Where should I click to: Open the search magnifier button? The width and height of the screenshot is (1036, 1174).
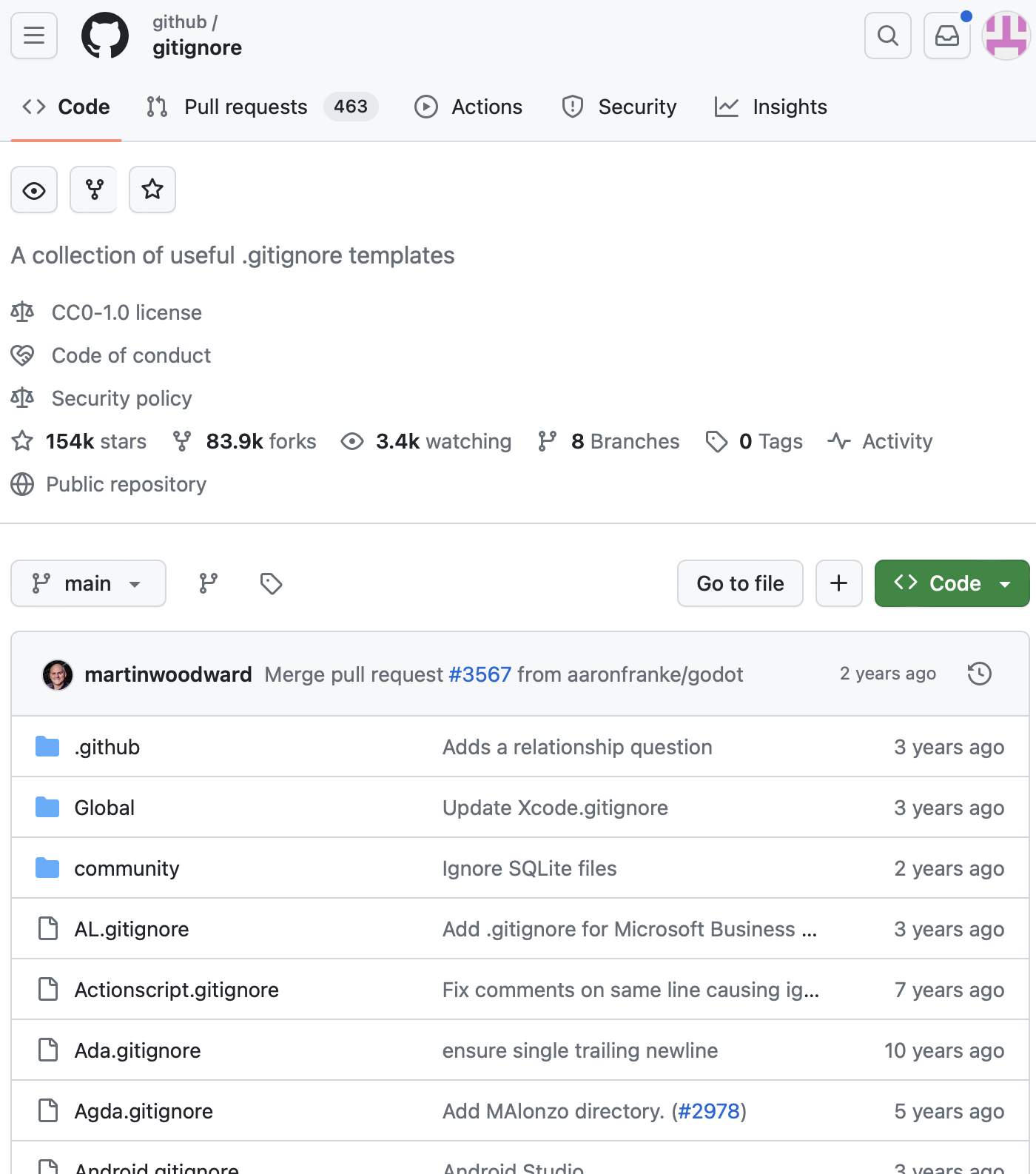888,36
